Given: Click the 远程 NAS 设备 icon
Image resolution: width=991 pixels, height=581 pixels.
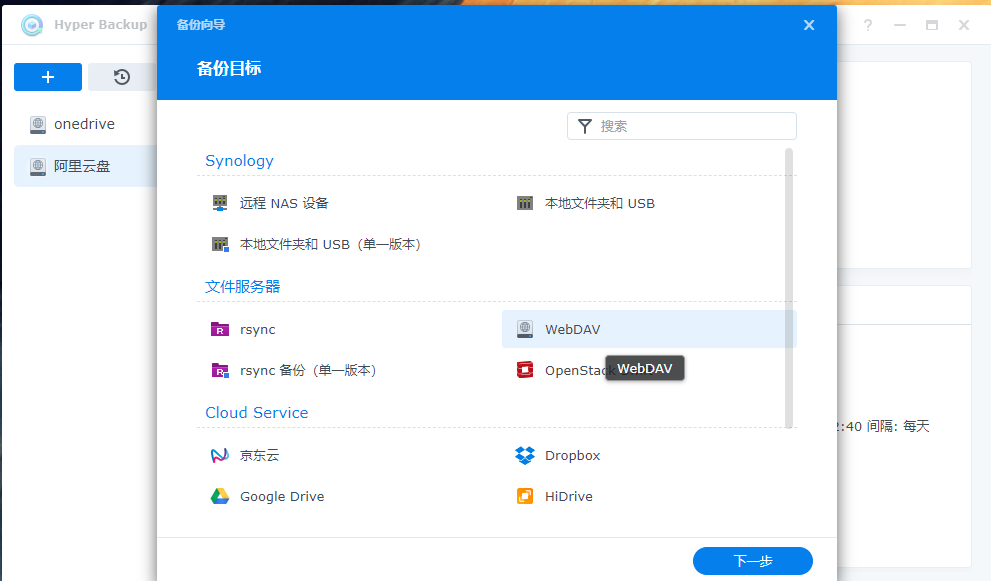Looking at the screenshot, I should (x=219, y=203).
